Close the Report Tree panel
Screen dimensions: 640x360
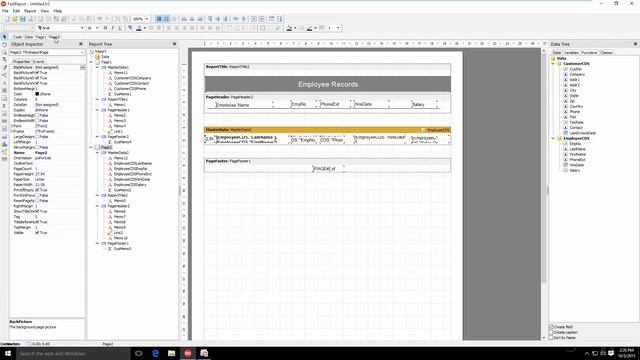click(x=174, y=44)
